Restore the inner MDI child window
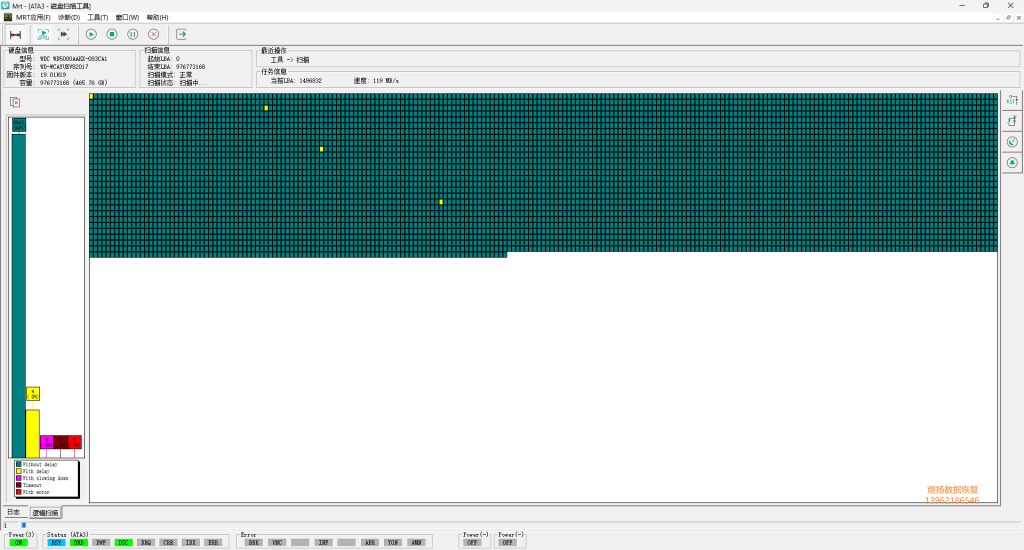 coord(1008,18)
